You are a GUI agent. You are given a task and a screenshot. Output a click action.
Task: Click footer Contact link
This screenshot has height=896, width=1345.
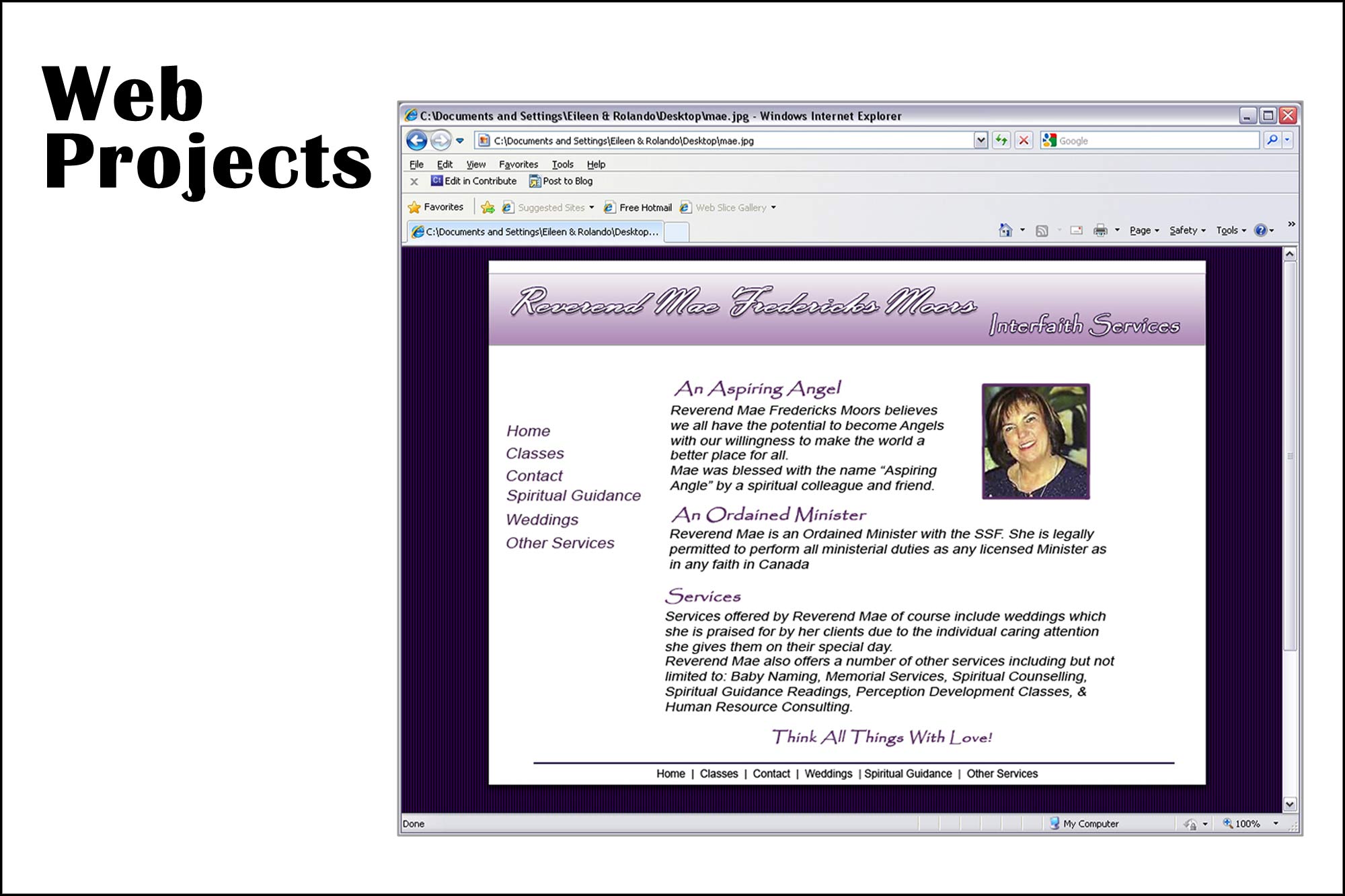(771, 774)
